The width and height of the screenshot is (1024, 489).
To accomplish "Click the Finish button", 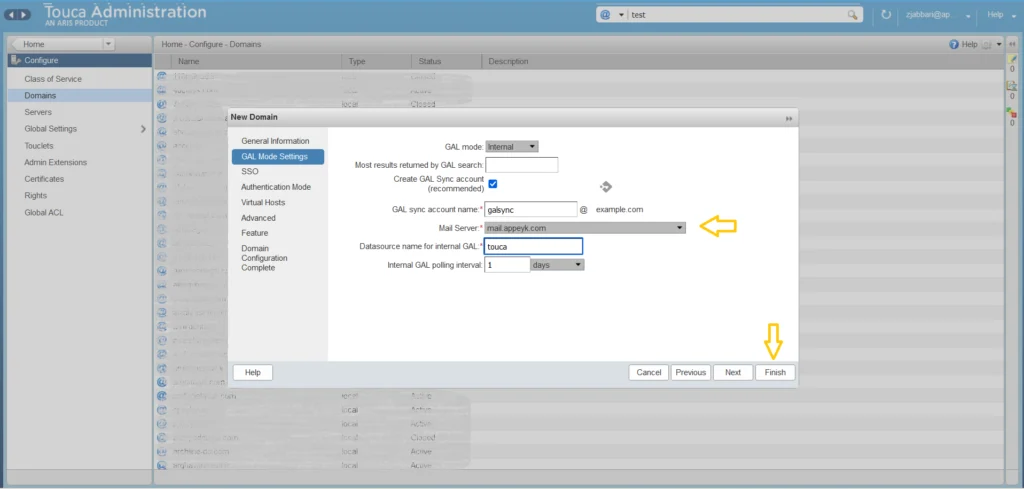I will [x=775, y=372].
